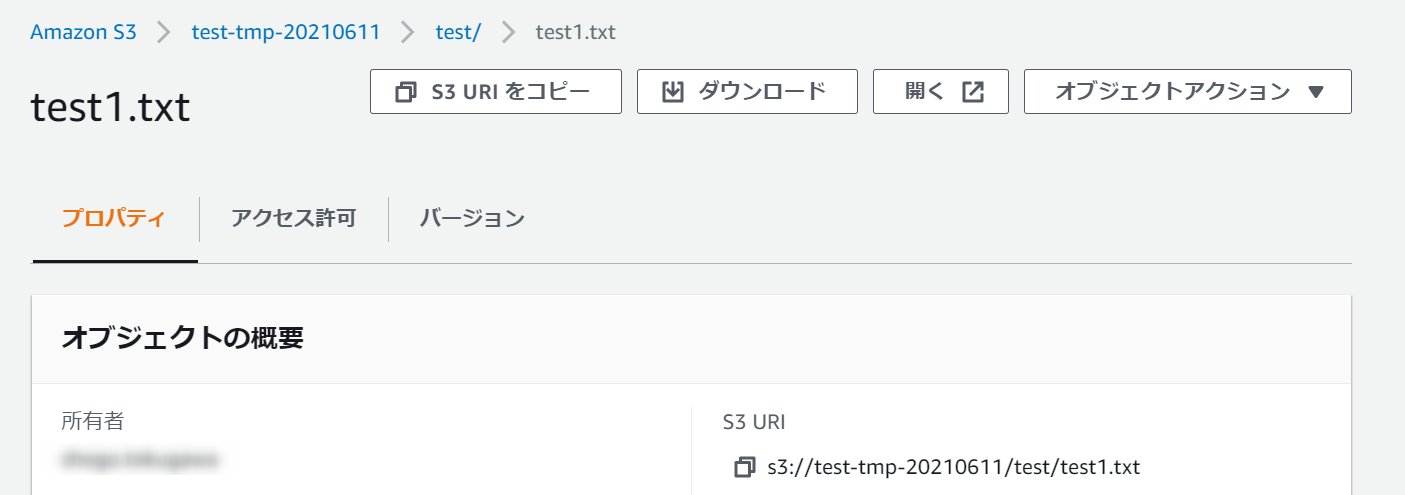Click the オブジェクトの概要 panel heading
Screen dimensions: 1405x495
pos(182,339)
